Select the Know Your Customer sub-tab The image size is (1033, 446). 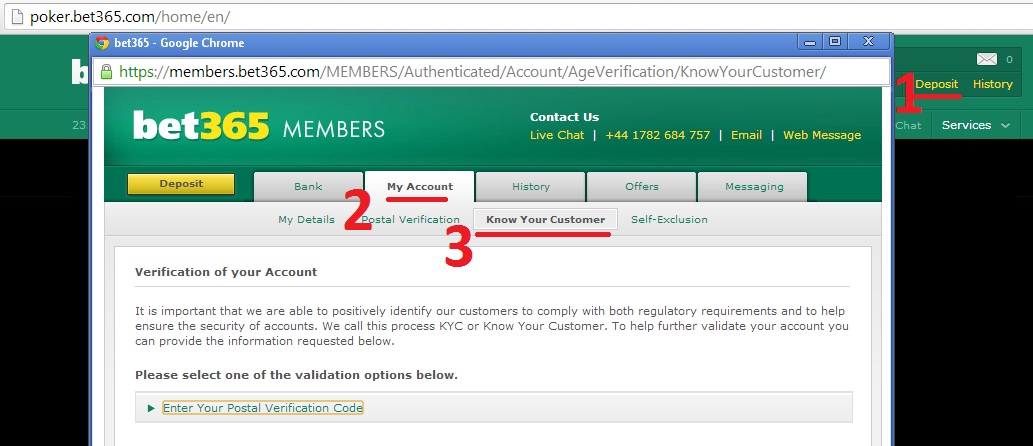click(x=545, y=219)
